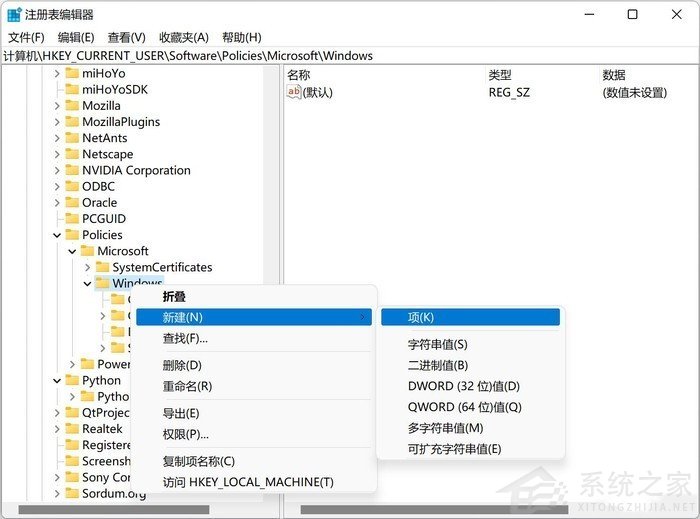Image resolution: width=700 pixels, height=519 pixels.
Task: Choose 项(K) from the new submenu
Action: (420, 317)
